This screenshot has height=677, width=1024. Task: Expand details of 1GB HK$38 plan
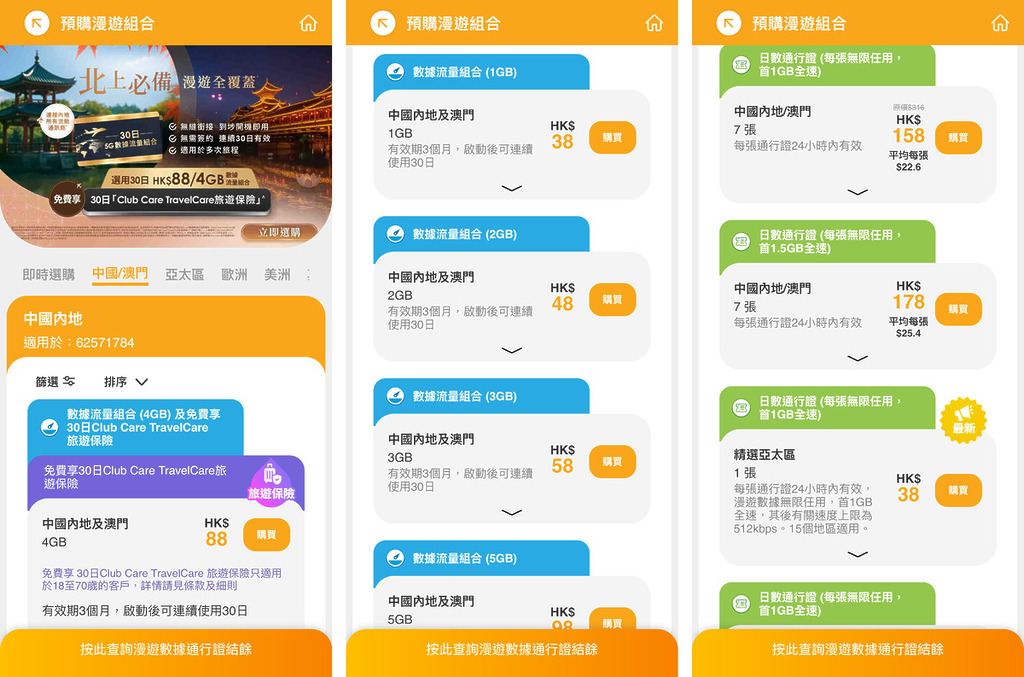coord(511,188)
